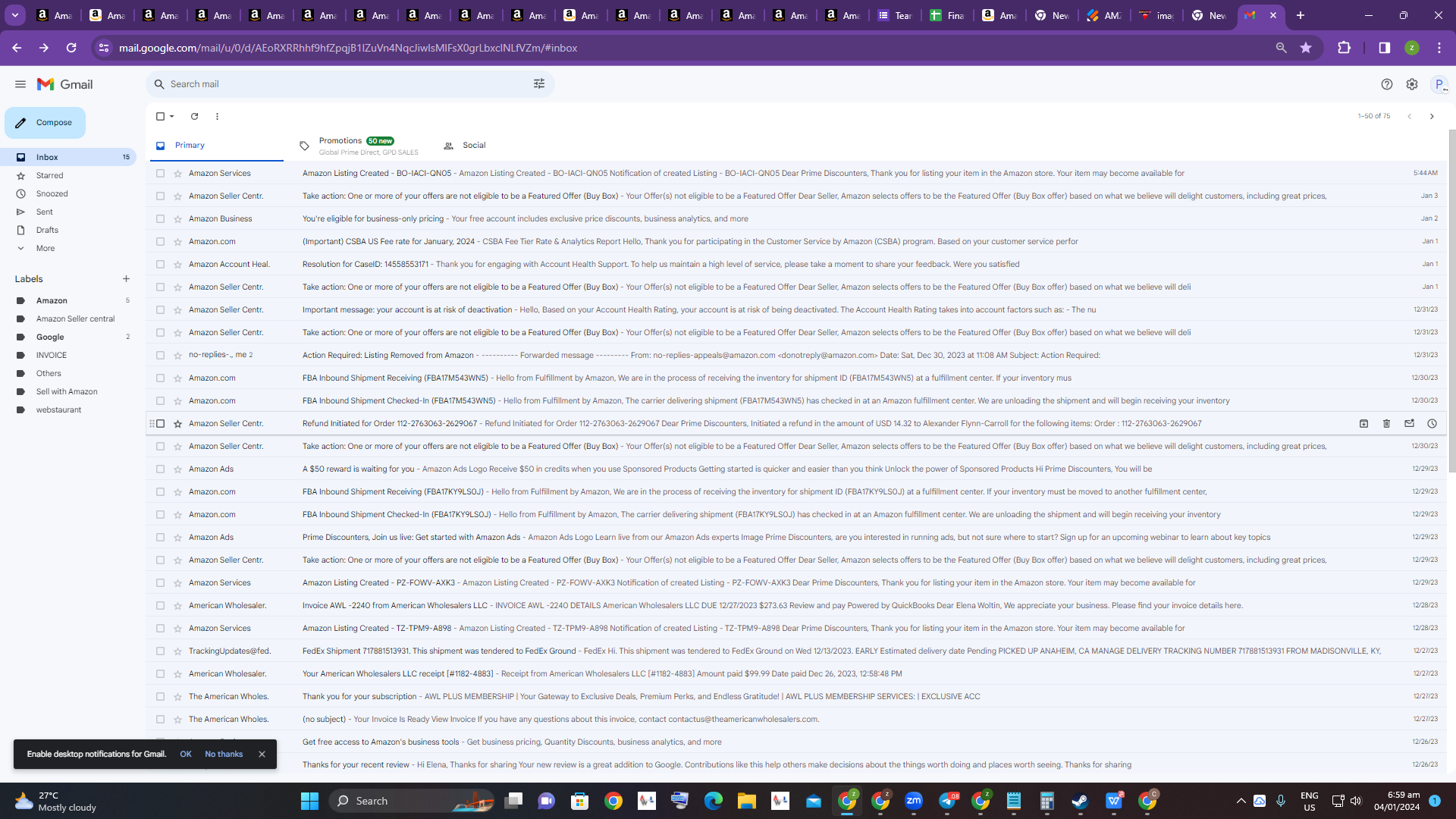Open a new Chrome tab
Image resolution: width=1456 pixels, height=819 pixels.
point(1300,15)
